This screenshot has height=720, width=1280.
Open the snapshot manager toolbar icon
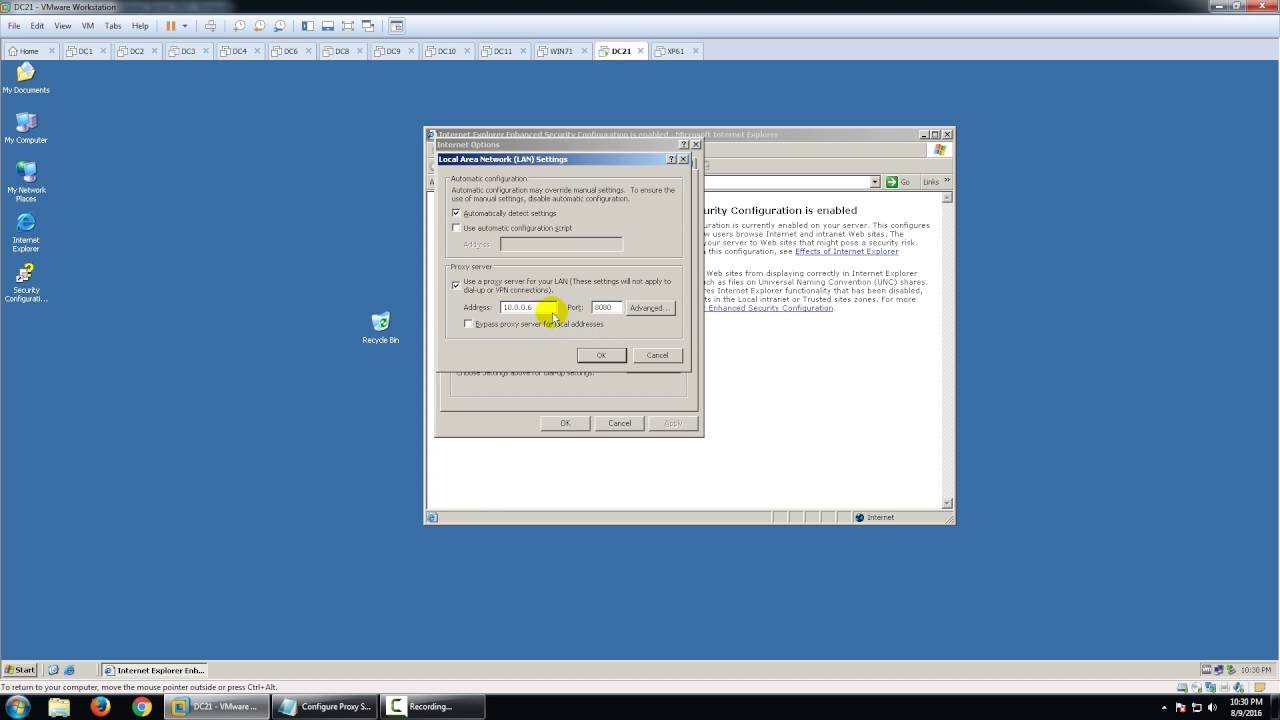pos(279,26)
